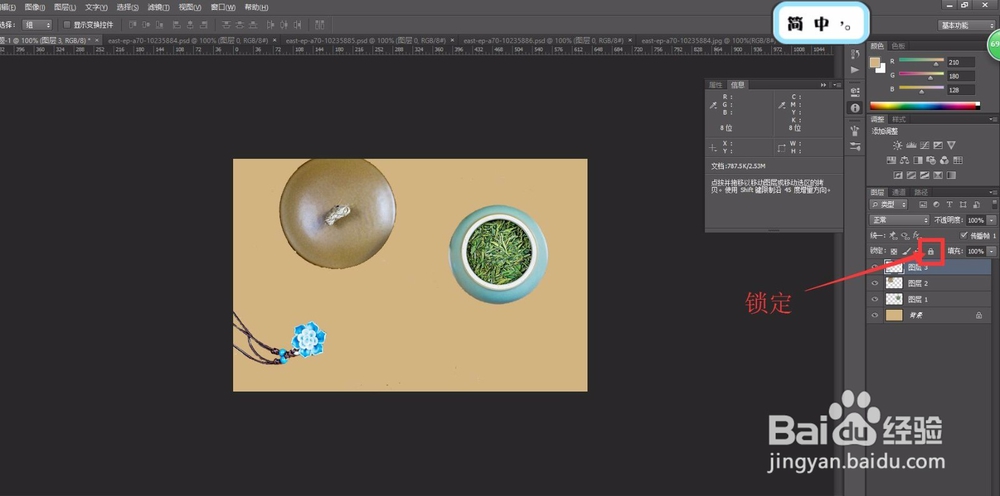The height and width of the screenshot is (496, 1000).
Task: Click align top edges icon in options bar
Action: coord(133,25)
